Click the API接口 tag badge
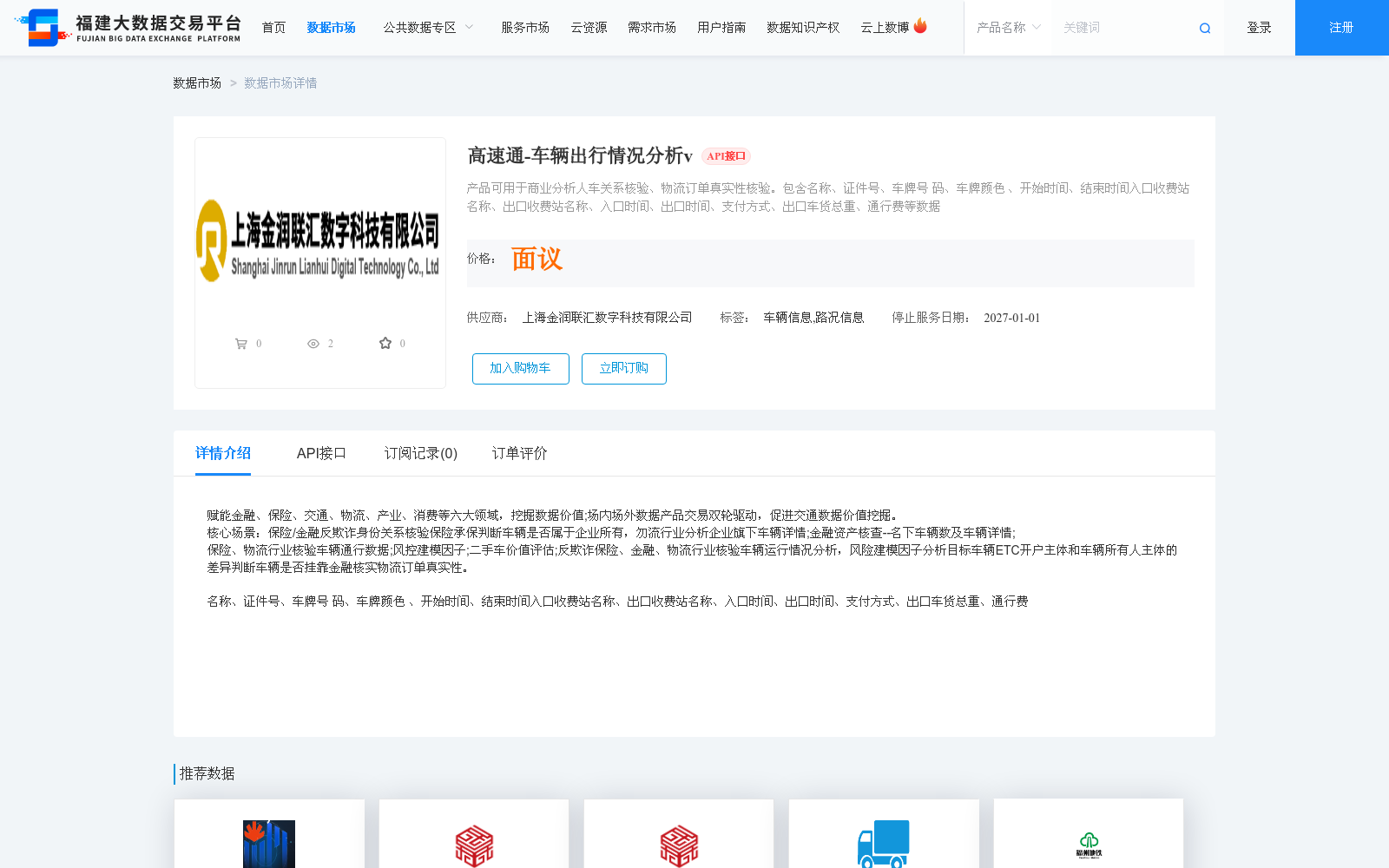 pos(726,156)
